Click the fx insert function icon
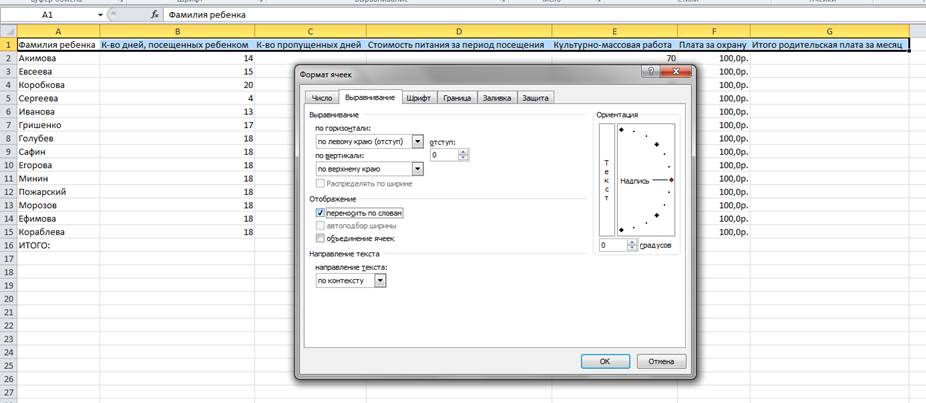The image size is (926, 403). (154, 15)
